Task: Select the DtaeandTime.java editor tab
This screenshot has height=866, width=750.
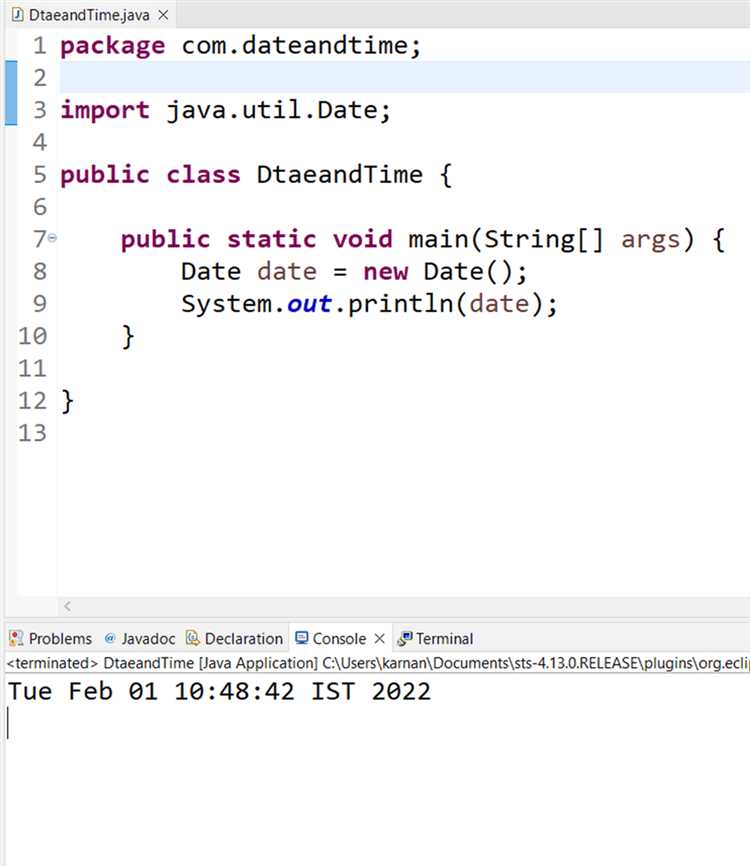Action: (89, 15)
